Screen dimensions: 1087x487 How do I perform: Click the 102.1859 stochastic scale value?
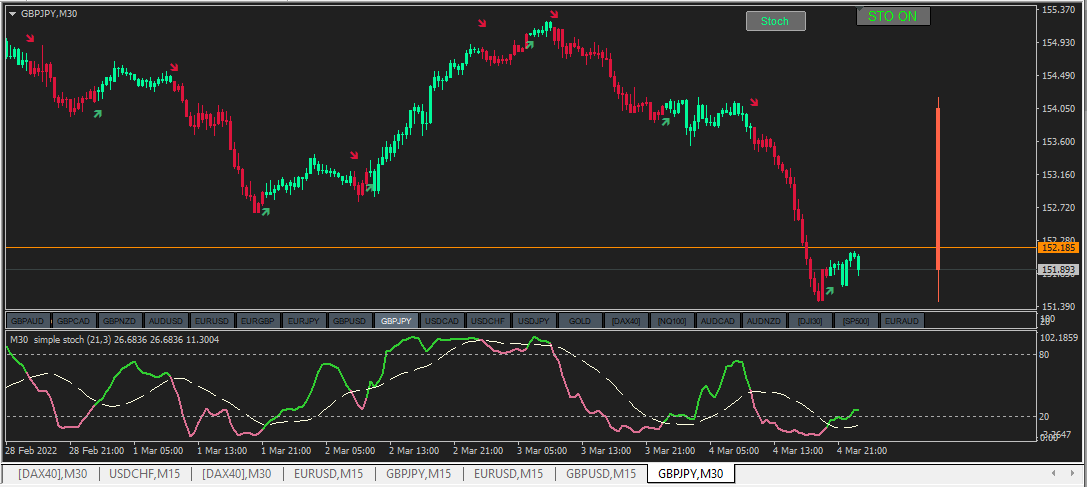pyautogui.click(x=1059, y=338)
